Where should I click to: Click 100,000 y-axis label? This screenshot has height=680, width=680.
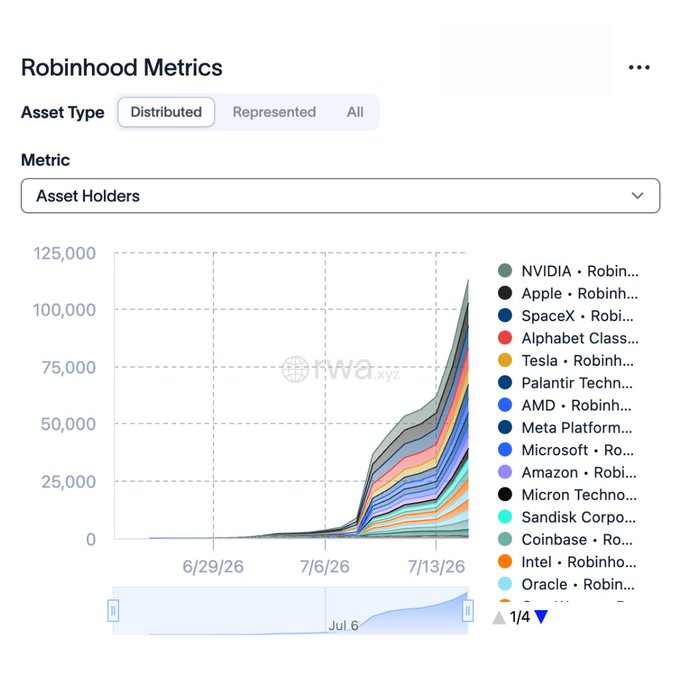tap(65, 310)
